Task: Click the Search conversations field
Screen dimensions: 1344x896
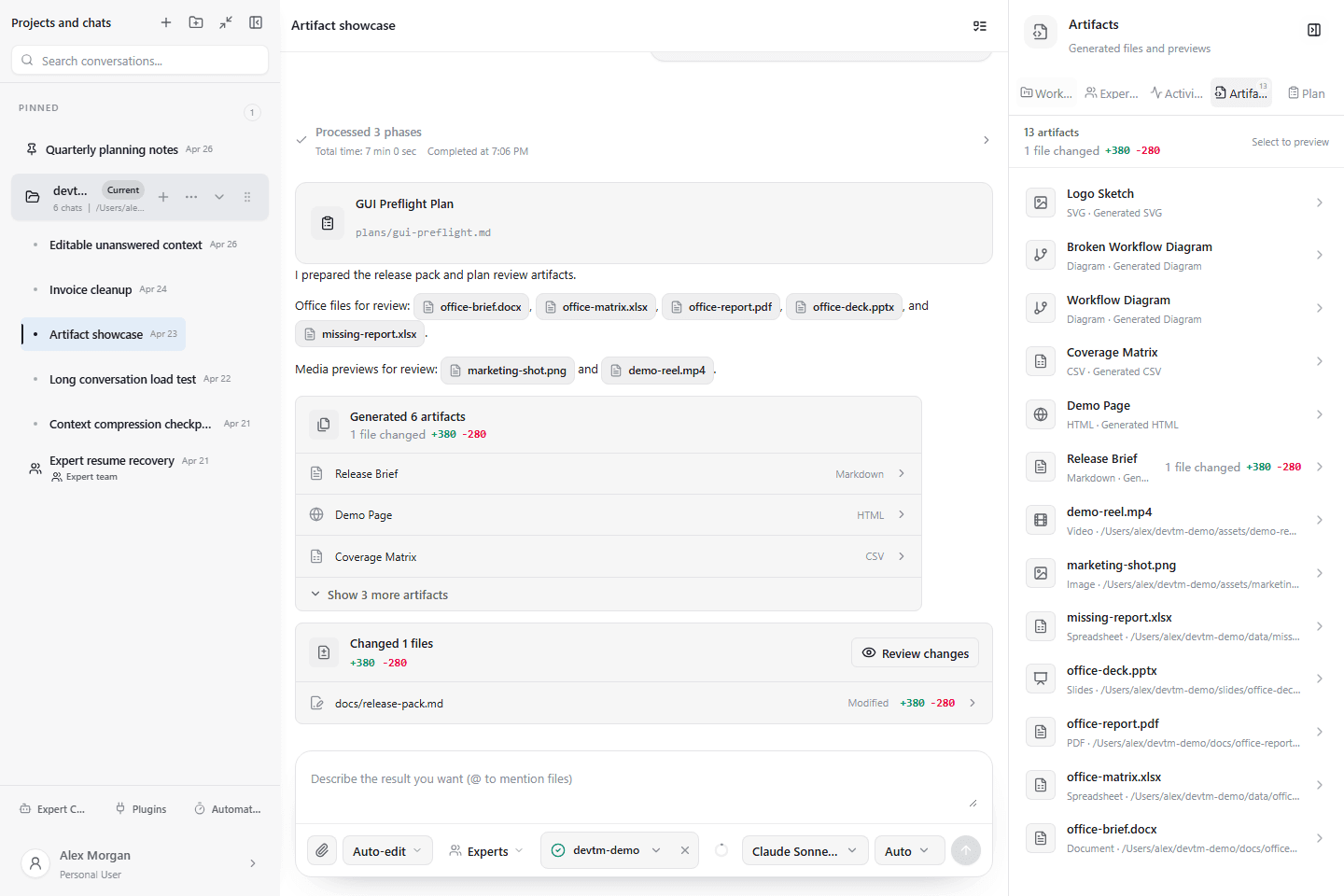Action: coord(140,61)
